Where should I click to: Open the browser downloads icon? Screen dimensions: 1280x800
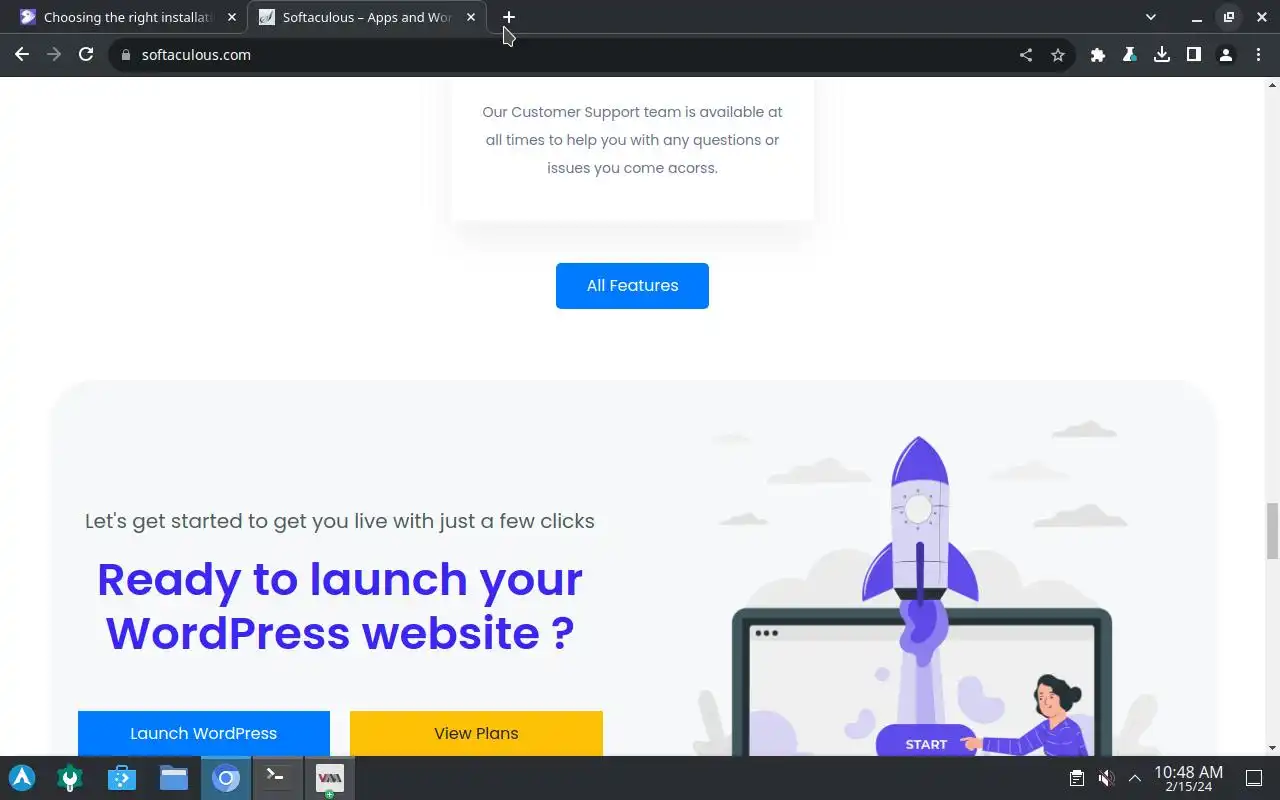pyautogui.click(x=1162, y=55)
